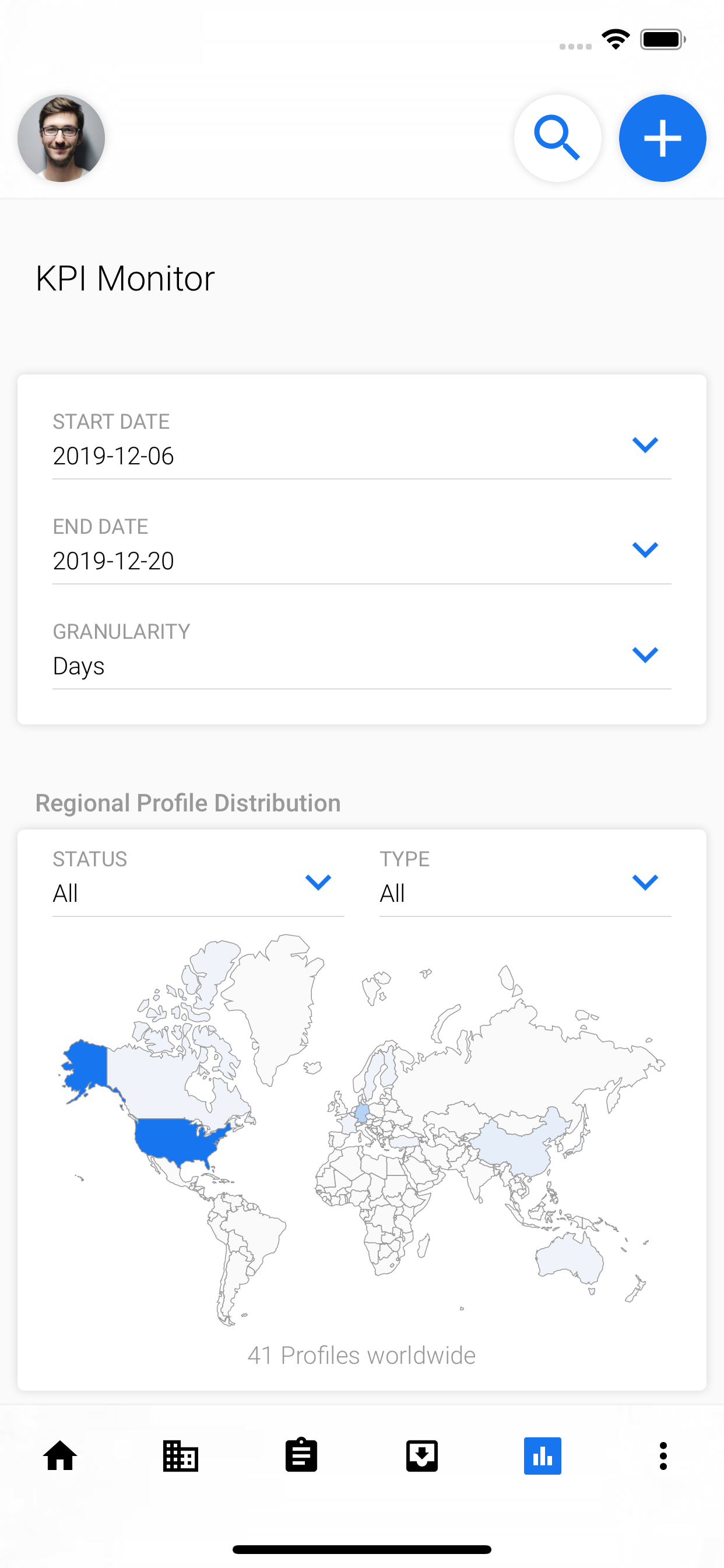This screenshot has width=724, height=1568.
Task: Expand the Start Date dropdown chevron
Action: pos(645,444)
